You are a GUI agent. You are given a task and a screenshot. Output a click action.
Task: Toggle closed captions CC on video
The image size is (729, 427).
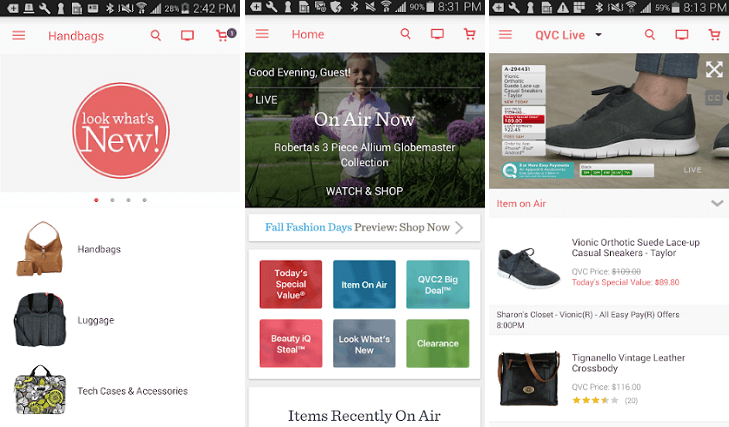714,98
